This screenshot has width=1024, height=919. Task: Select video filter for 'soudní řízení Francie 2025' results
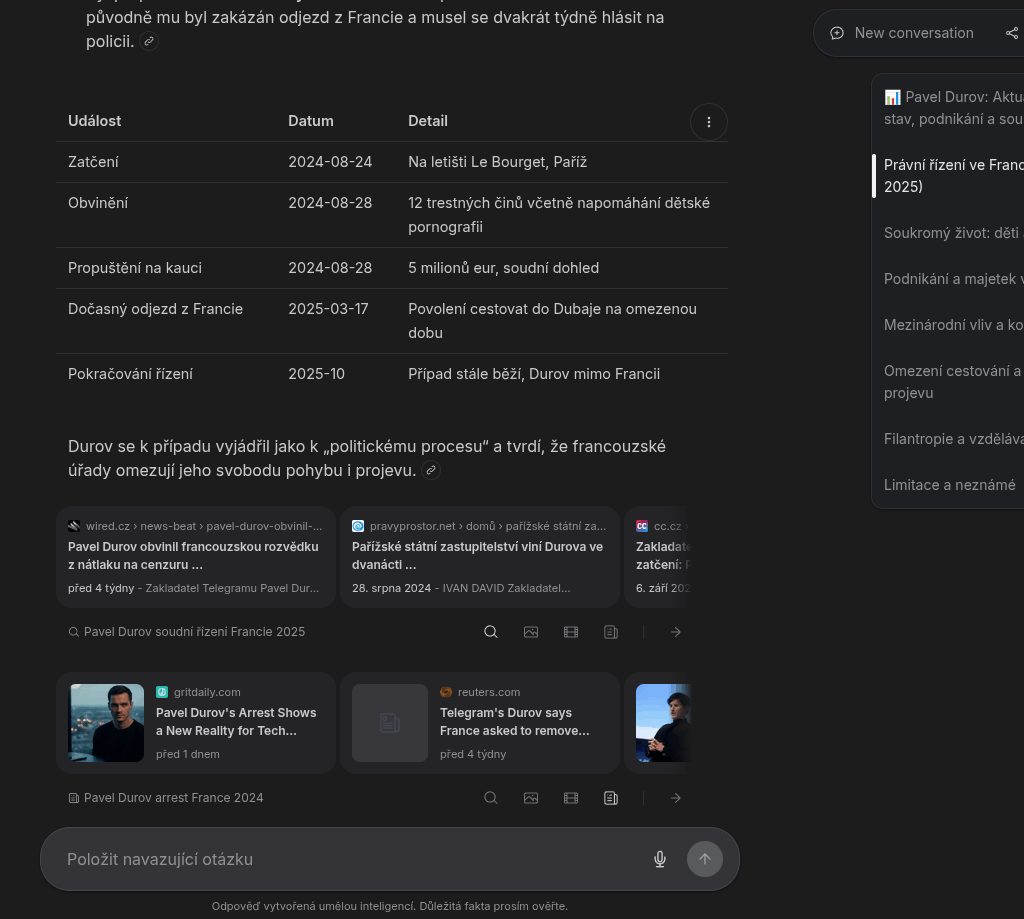coord(571,632)
